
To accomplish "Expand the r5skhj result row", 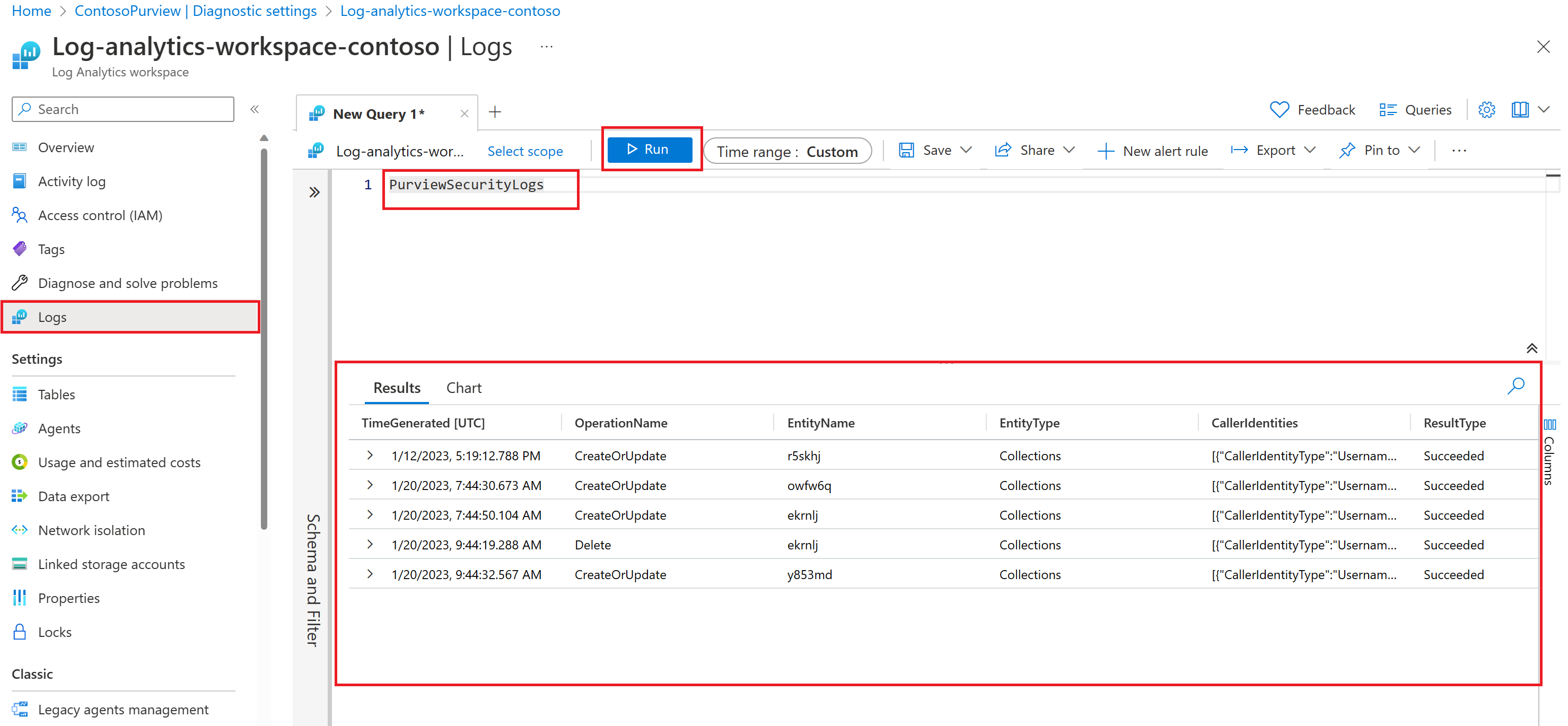I will coord(370,455).
